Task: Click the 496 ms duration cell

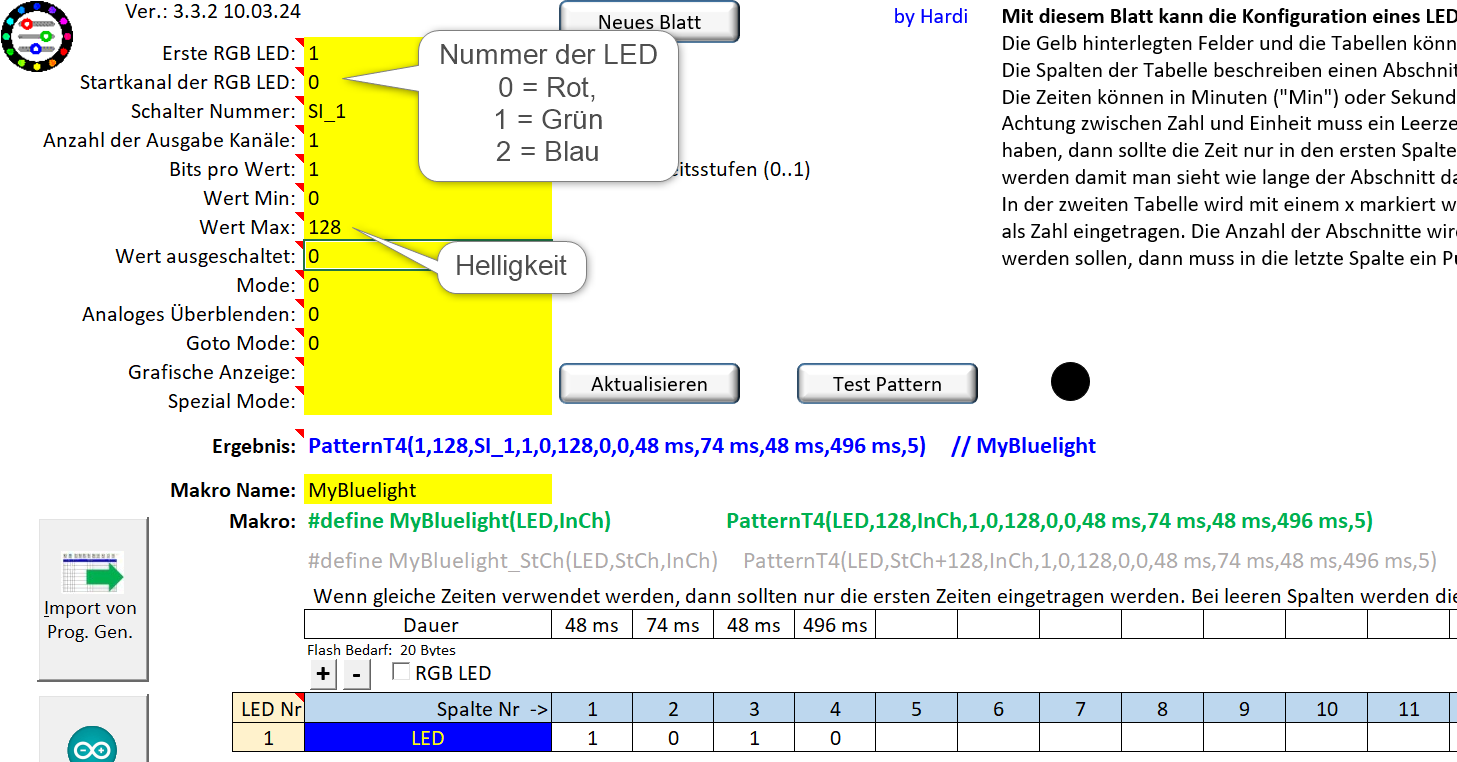Action: [835, 625]
